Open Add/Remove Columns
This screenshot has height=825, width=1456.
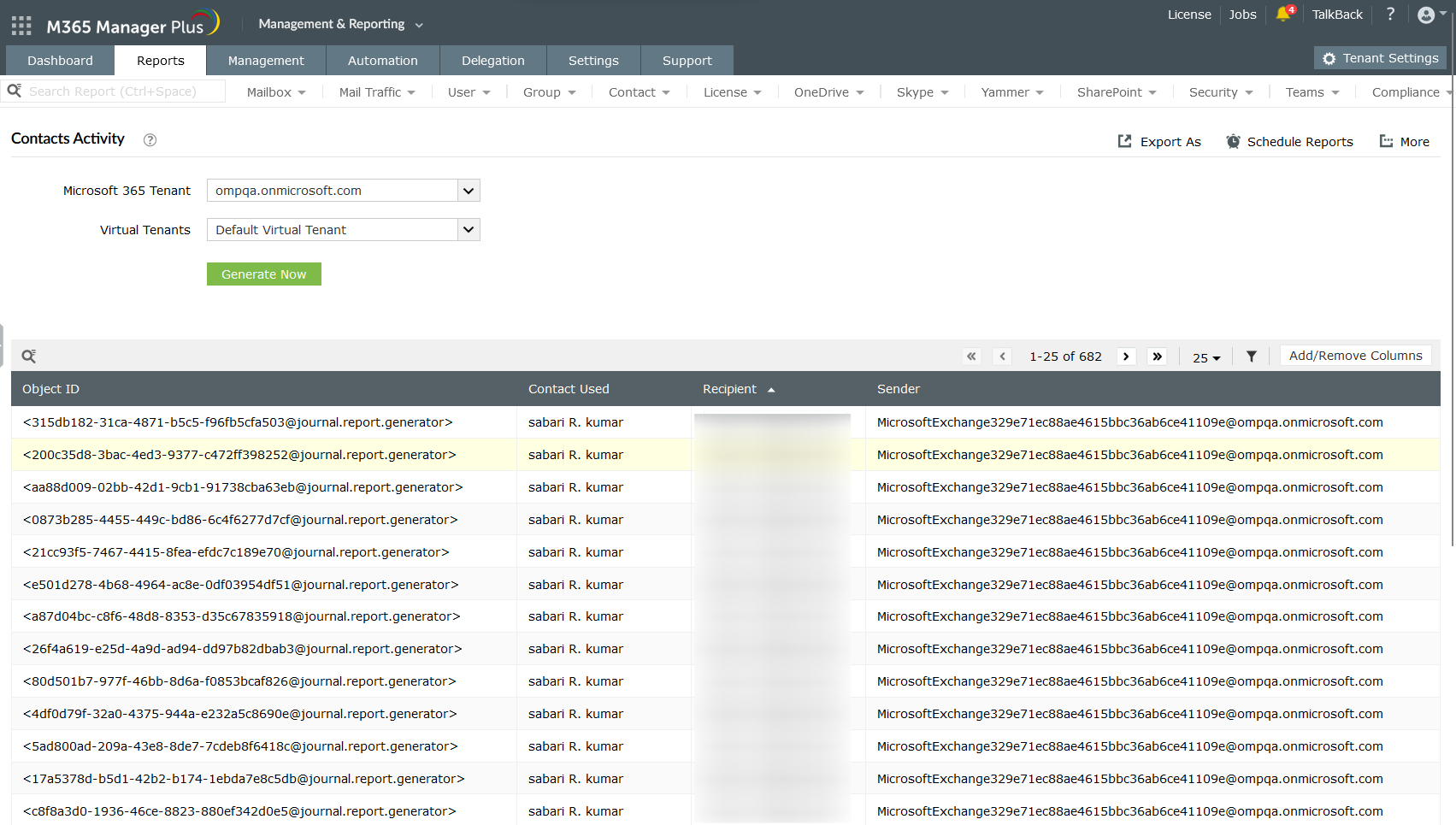[x=1356, y=356]
